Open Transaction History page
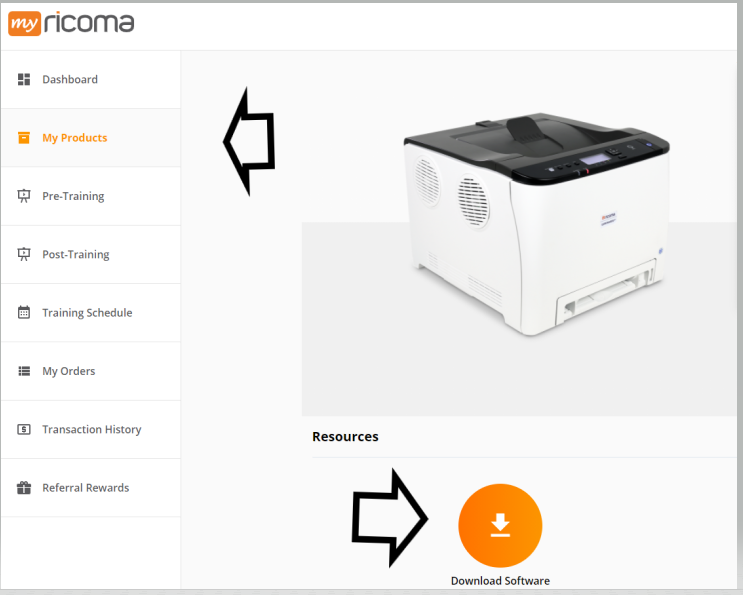Screen dimensions: 743x595 (91, 429)
